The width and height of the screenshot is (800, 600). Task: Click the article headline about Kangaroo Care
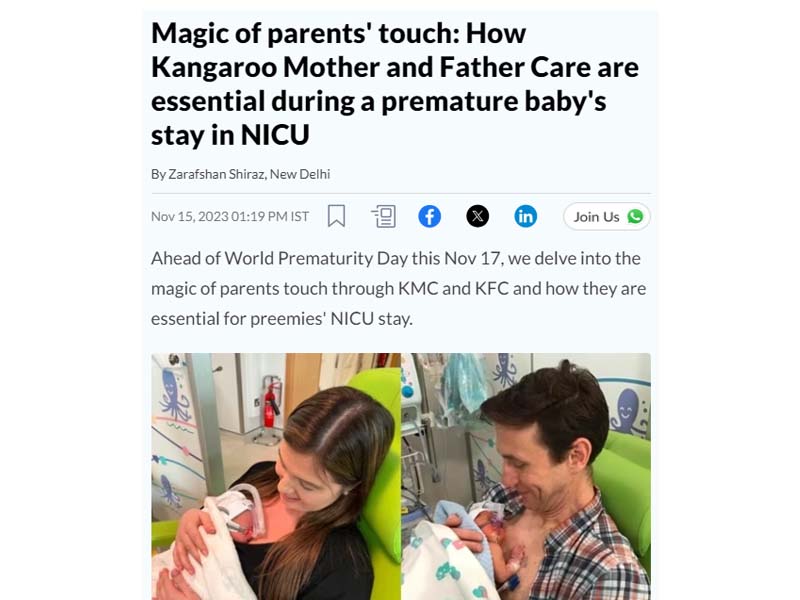395,84
